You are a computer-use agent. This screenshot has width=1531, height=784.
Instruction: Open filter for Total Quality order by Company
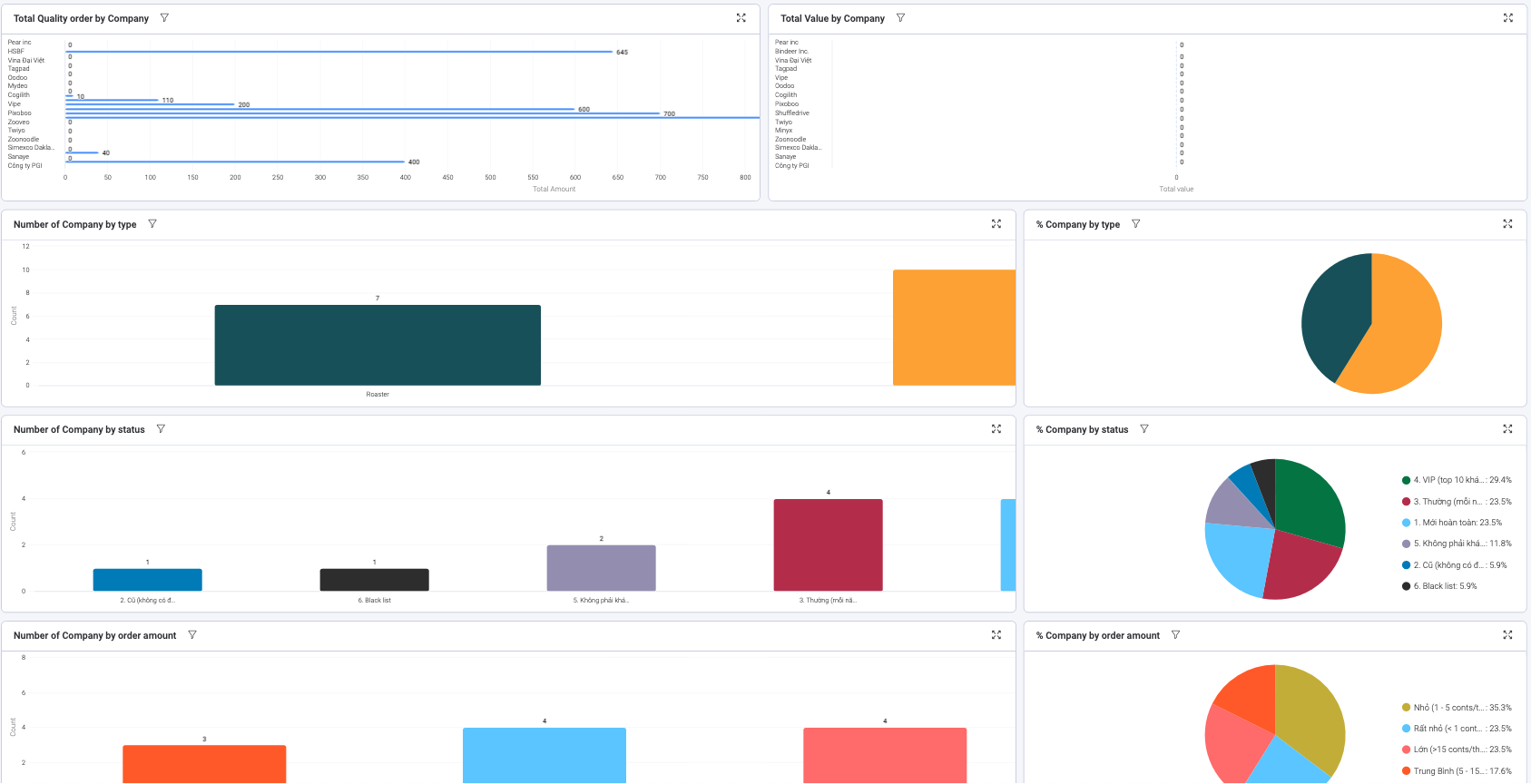point(164,18)
